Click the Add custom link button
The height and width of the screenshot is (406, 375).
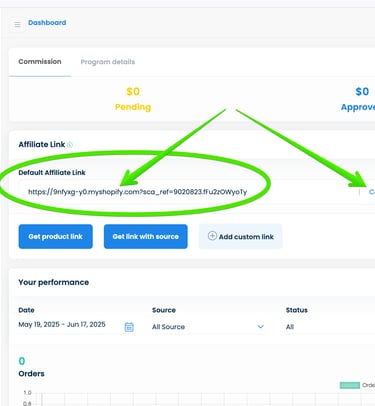[240, 236]
